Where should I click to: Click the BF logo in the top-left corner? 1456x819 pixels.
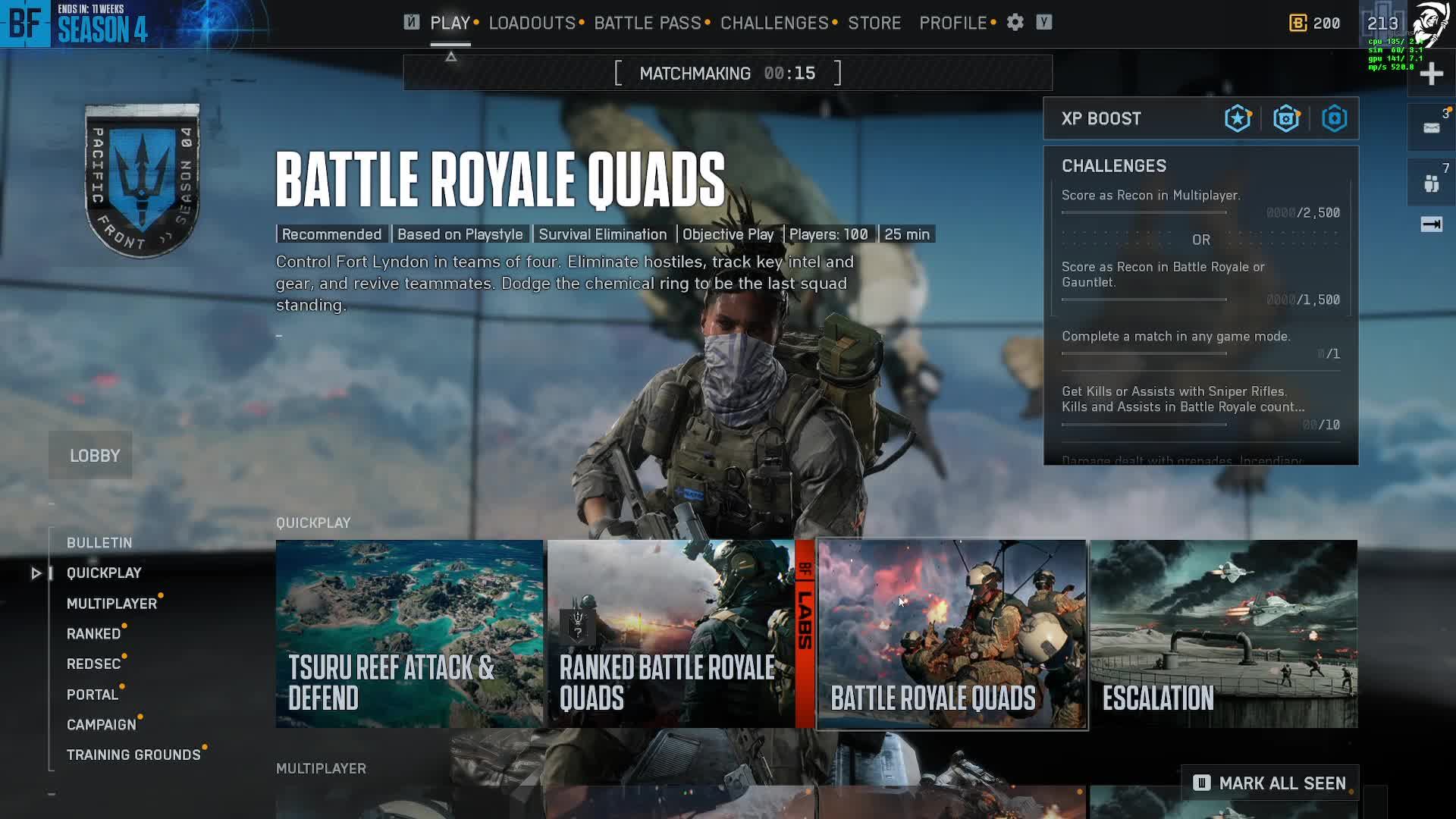click(x=25, y=24)
